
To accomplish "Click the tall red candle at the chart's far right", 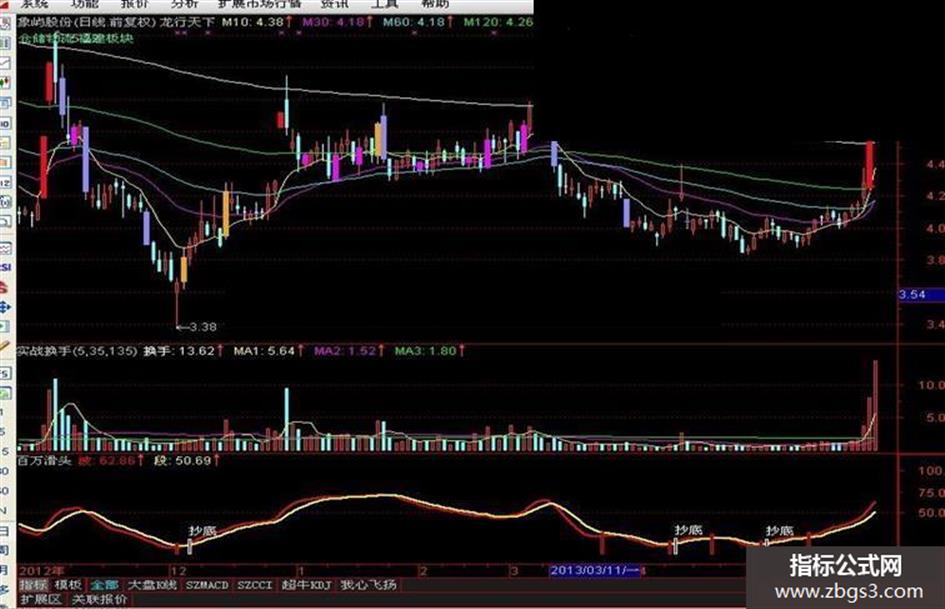I will [870, 165].
